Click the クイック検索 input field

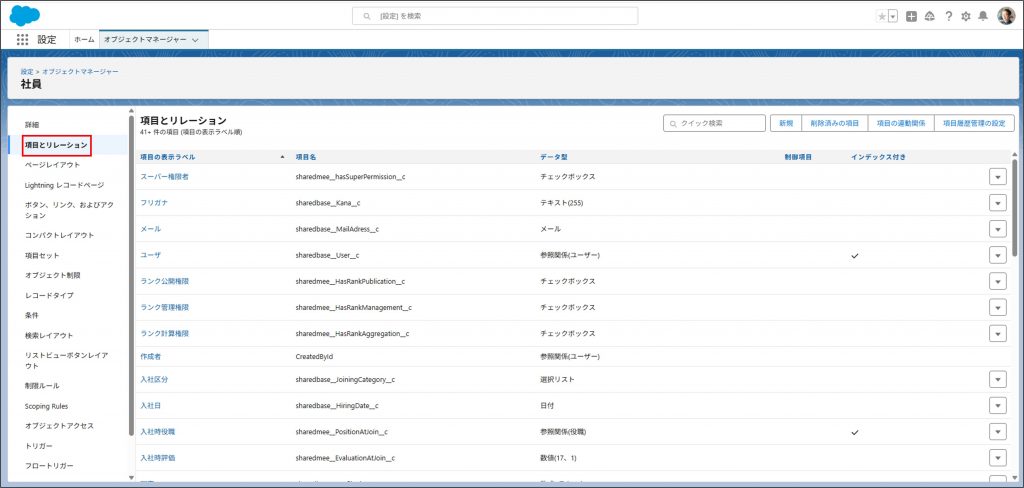(x=712, y=123)
